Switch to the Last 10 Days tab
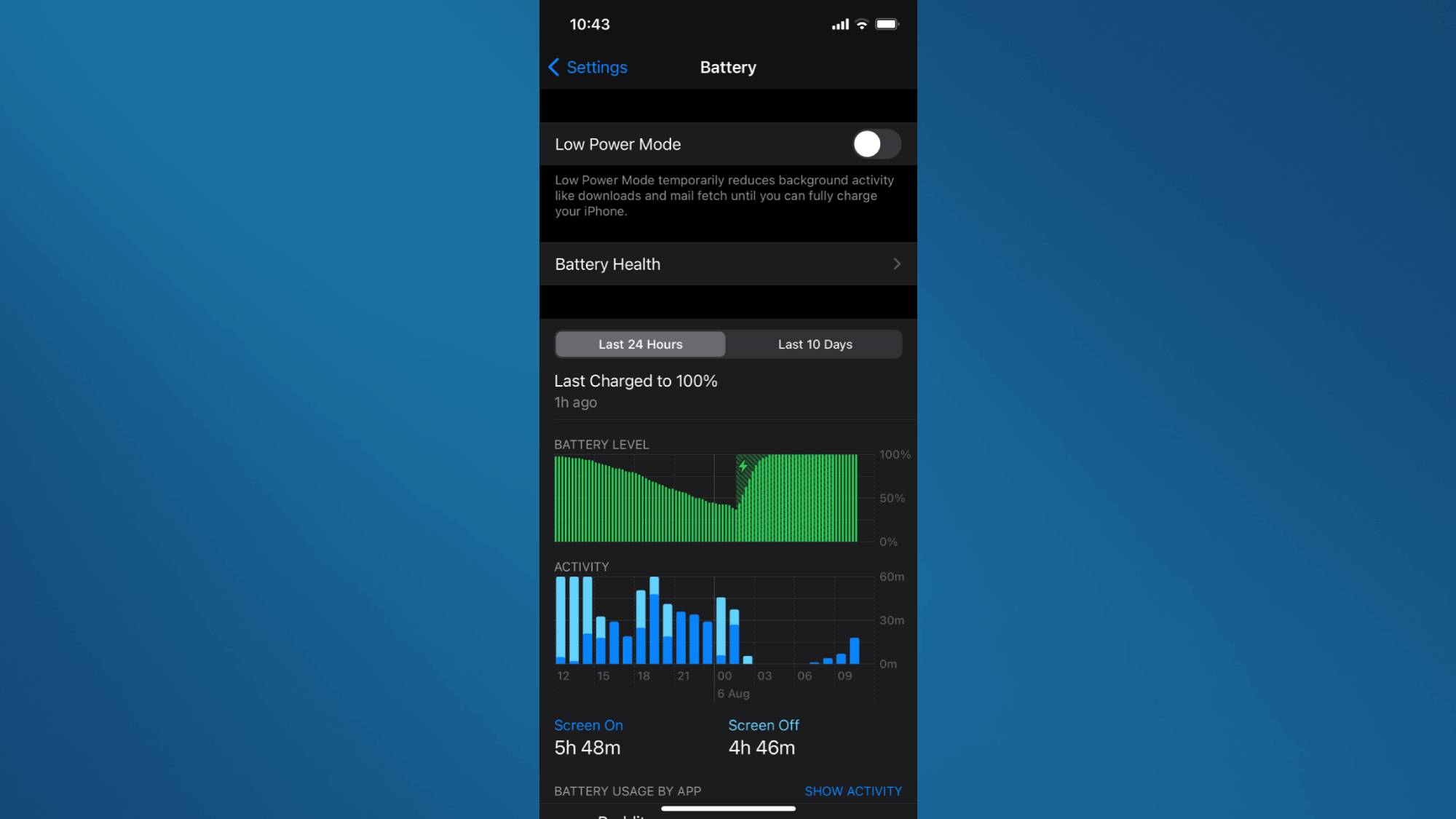This screenshot has width=1456, height=819. 815,343
